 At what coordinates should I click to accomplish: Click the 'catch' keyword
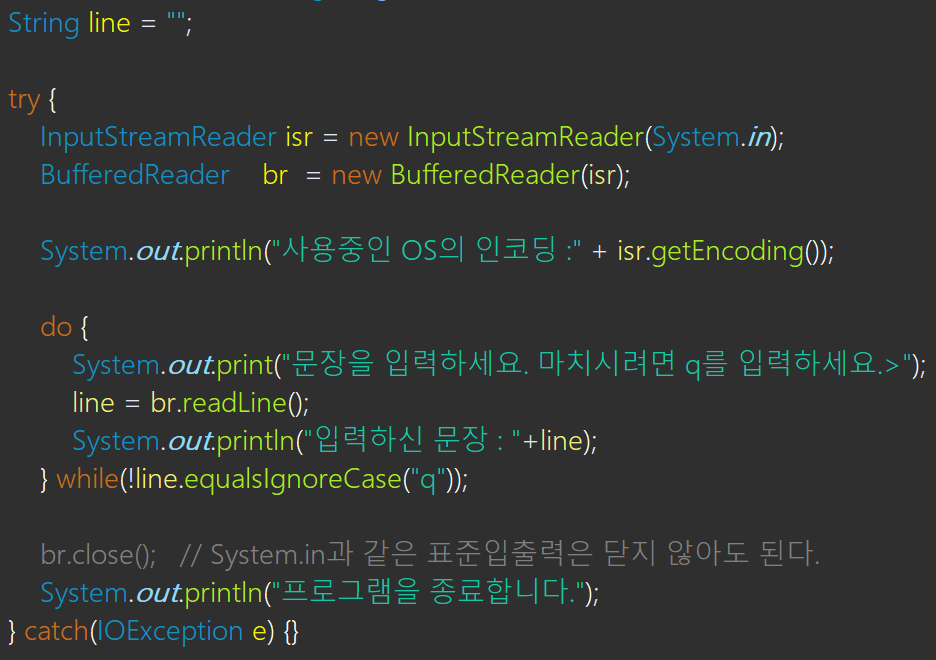click(x=56, y=631)
